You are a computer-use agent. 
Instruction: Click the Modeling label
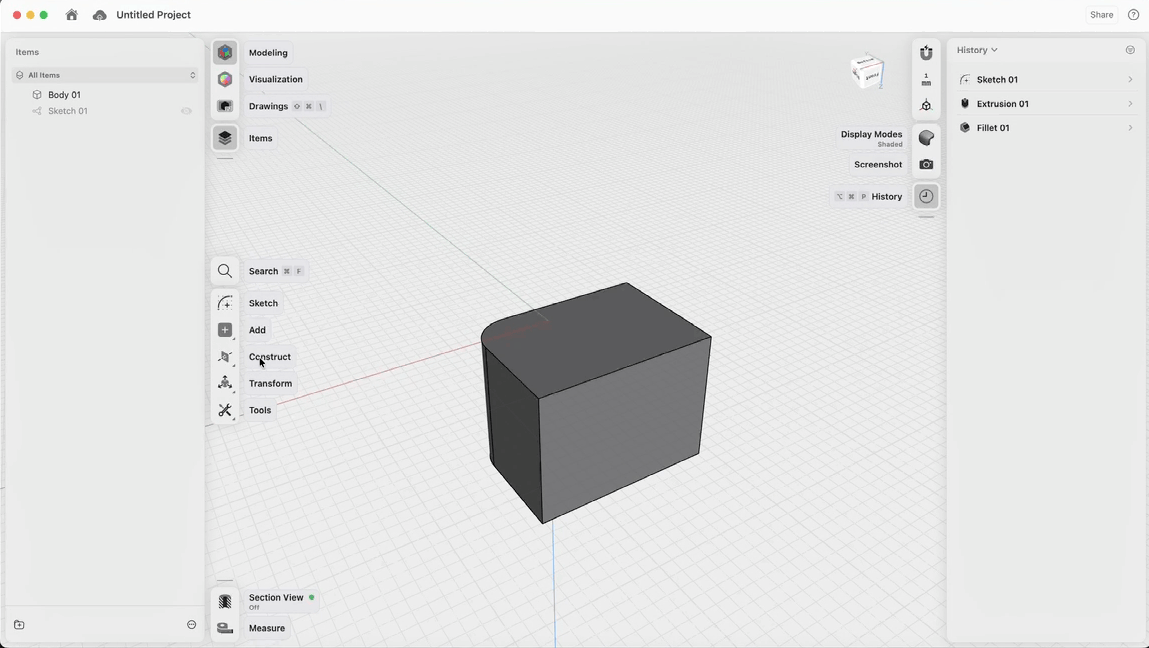click(x=268, y=53)
